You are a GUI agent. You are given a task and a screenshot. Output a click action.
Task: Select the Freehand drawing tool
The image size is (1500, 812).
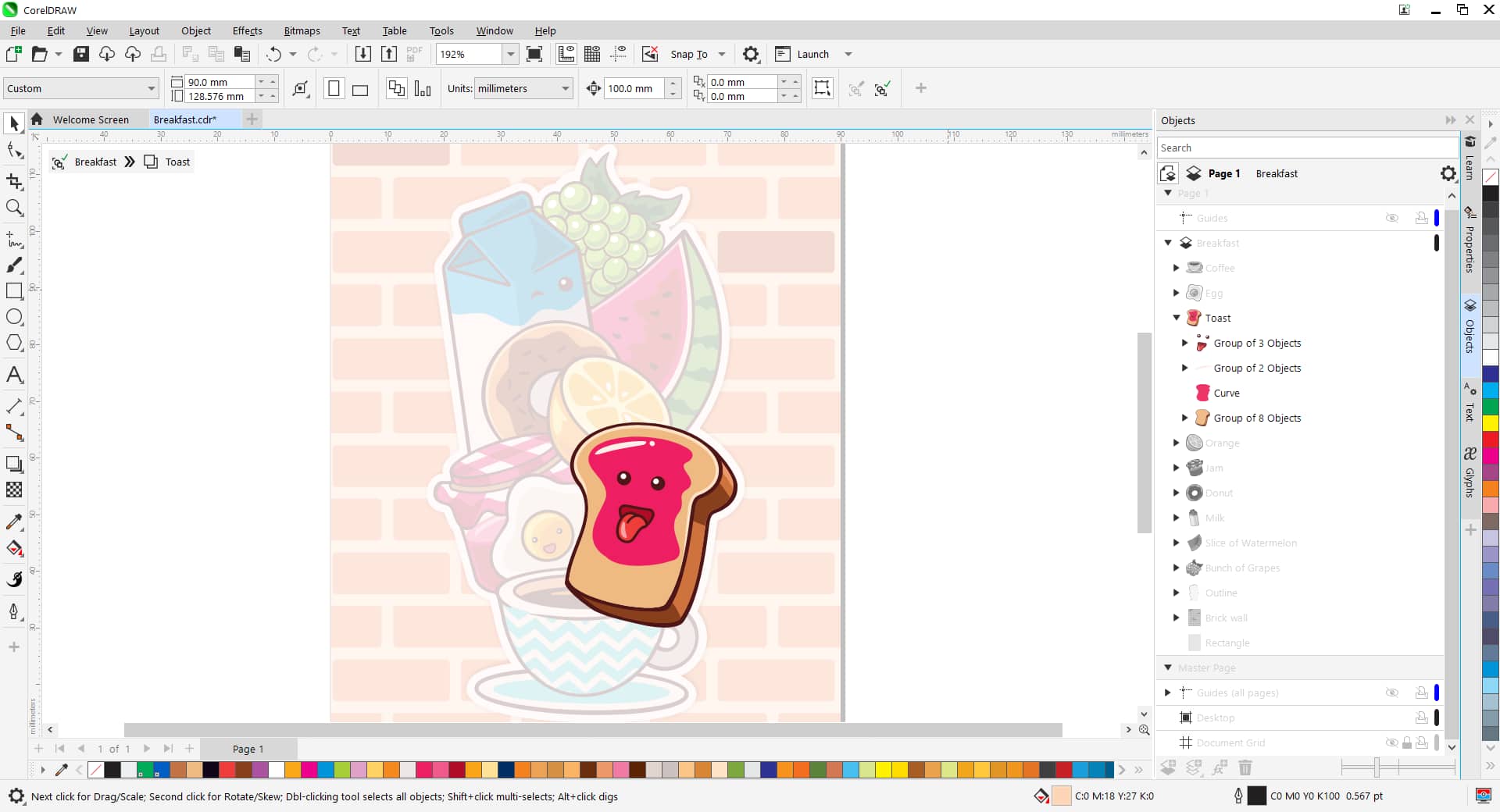point(14,239)
